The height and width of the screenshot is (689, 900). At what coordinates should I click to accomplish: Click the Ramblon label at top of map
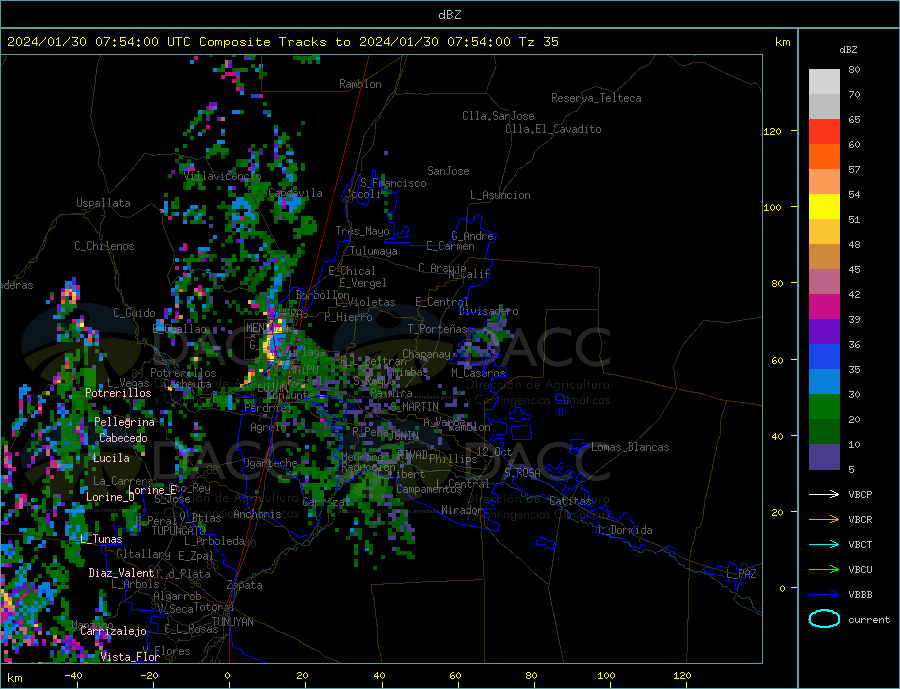[360, 84]
